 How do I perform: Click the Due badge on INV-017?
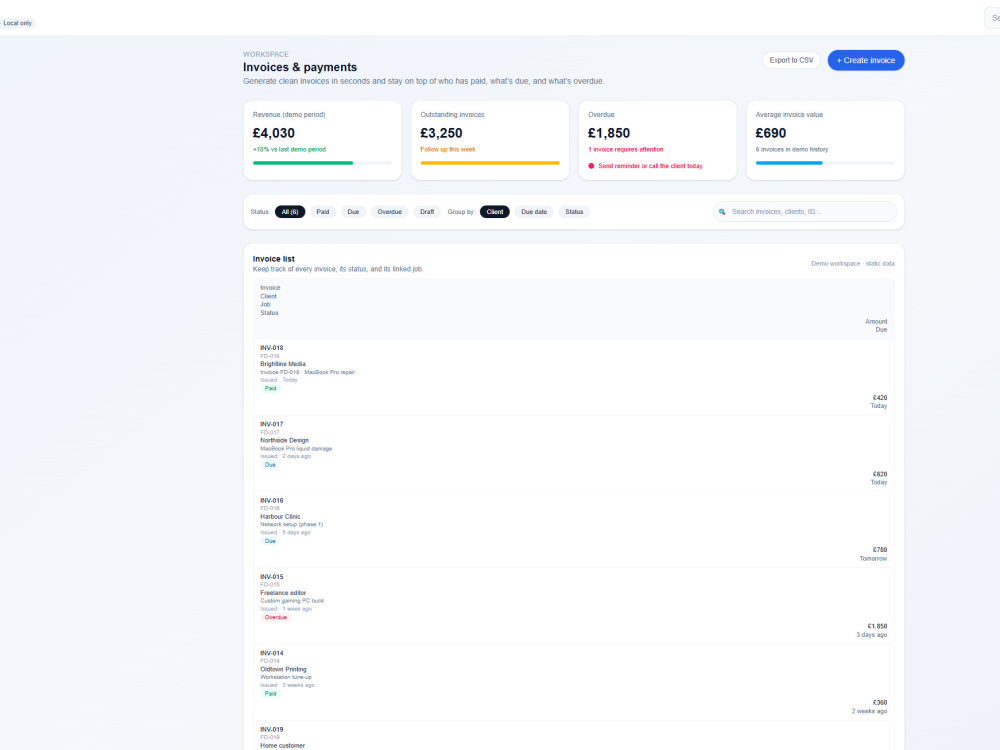coord(270,465)
